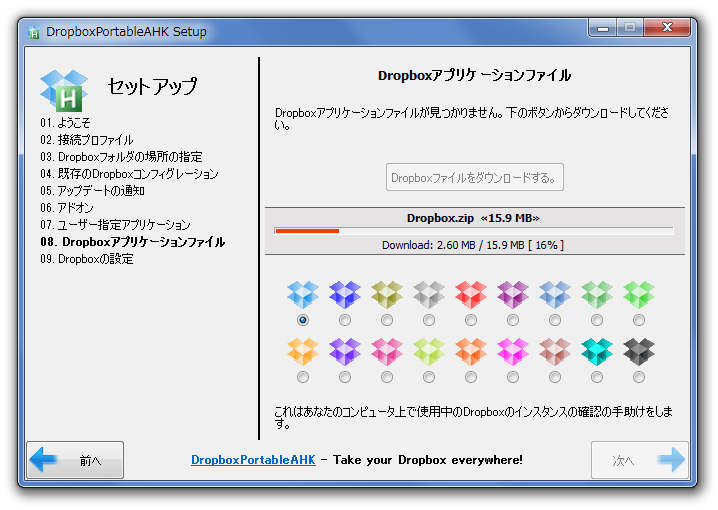Click the red Dropbox icon

(471, 295)
